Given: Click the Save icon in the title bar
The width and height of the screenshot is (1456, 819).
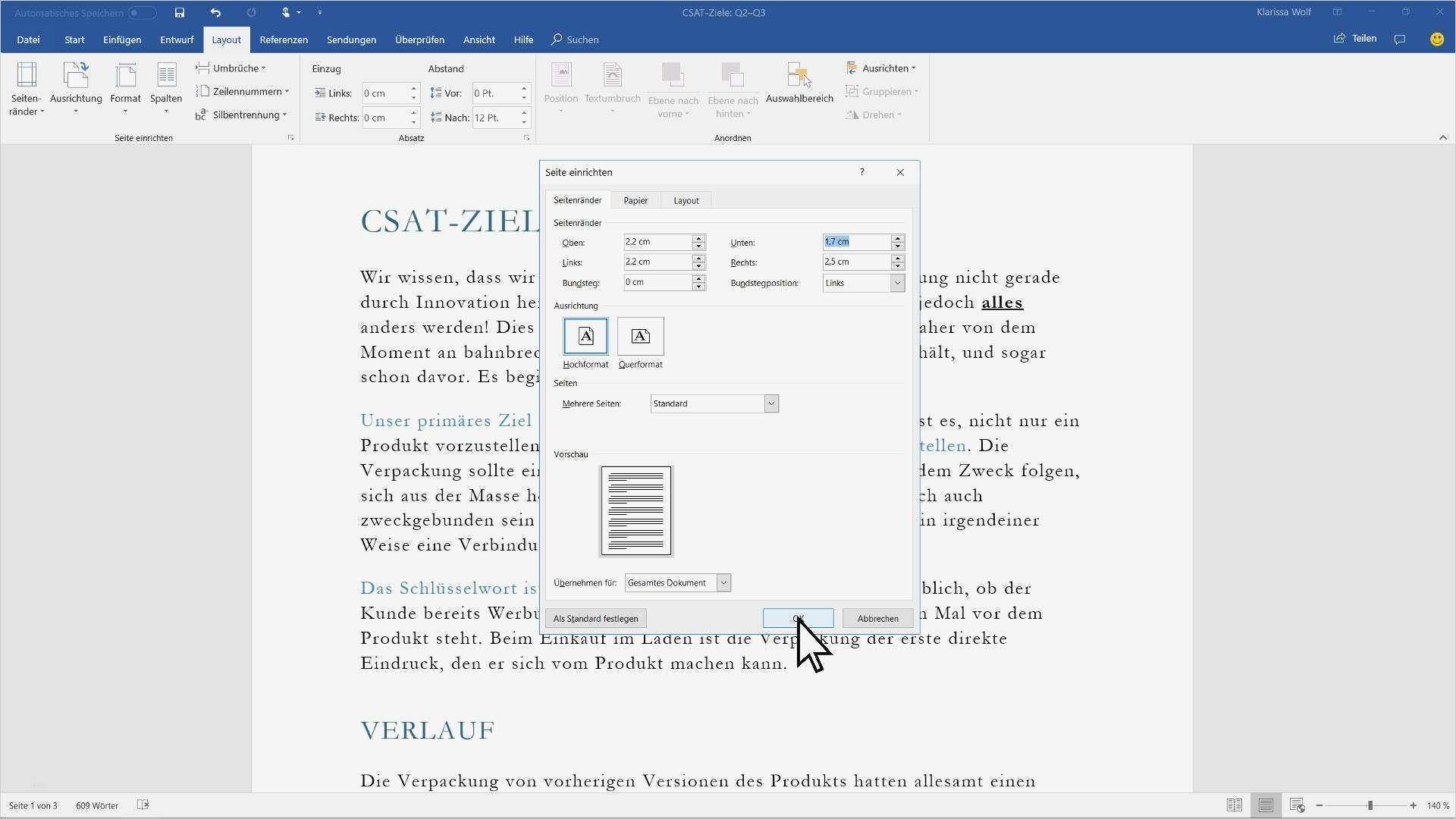Looking at the screenshot, I should [x=180, y=12].
